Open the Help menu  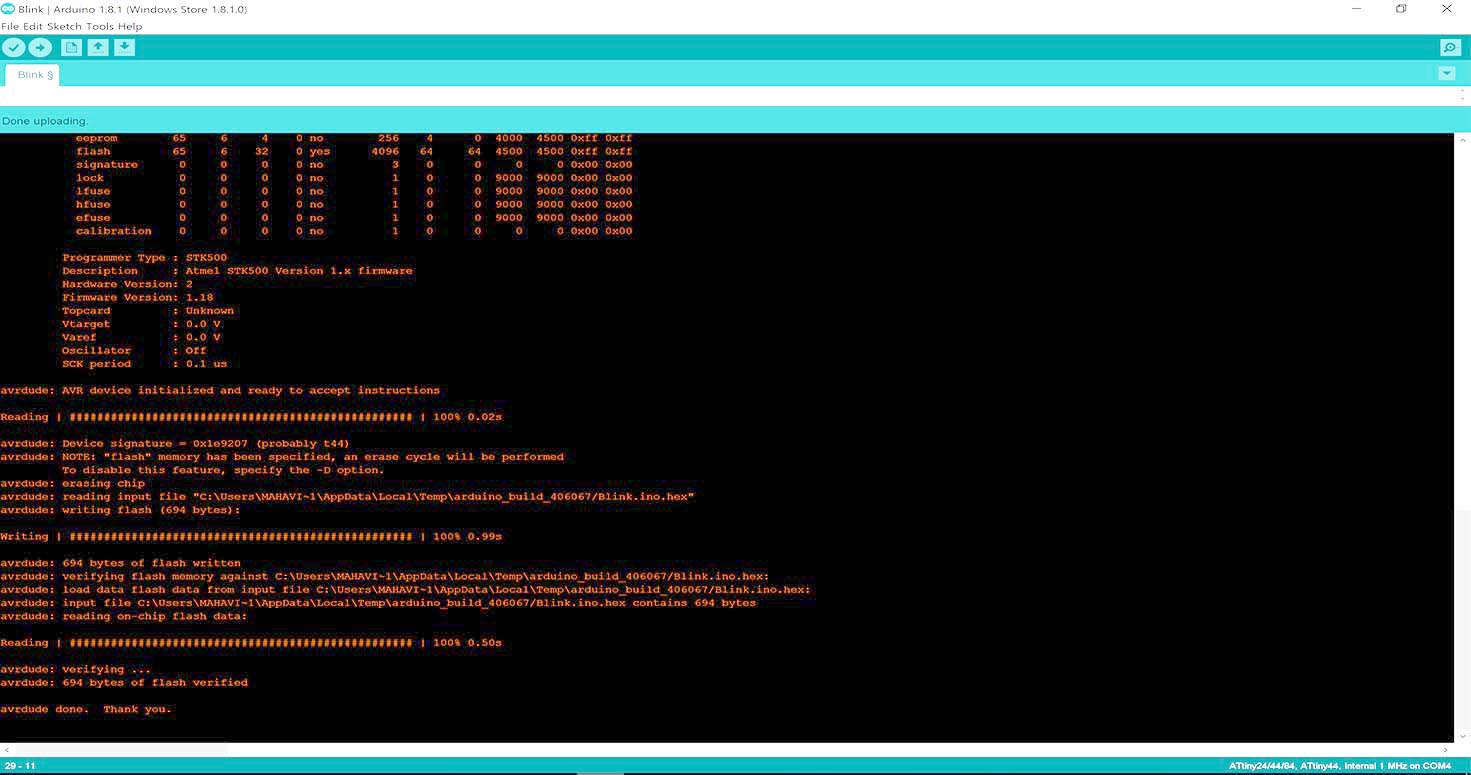click(130, 26)
